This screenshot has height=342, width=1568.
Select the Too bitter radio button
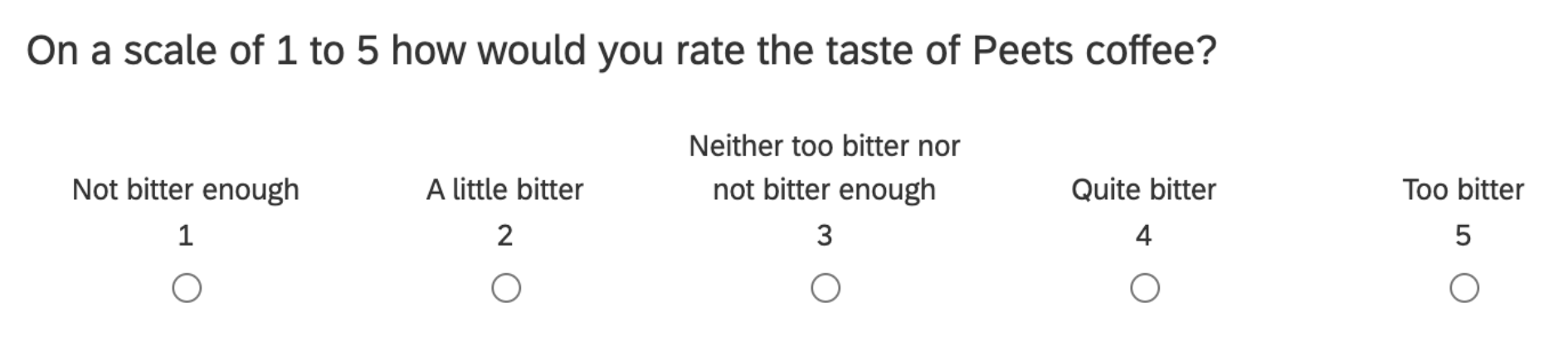coord(1464,289)
